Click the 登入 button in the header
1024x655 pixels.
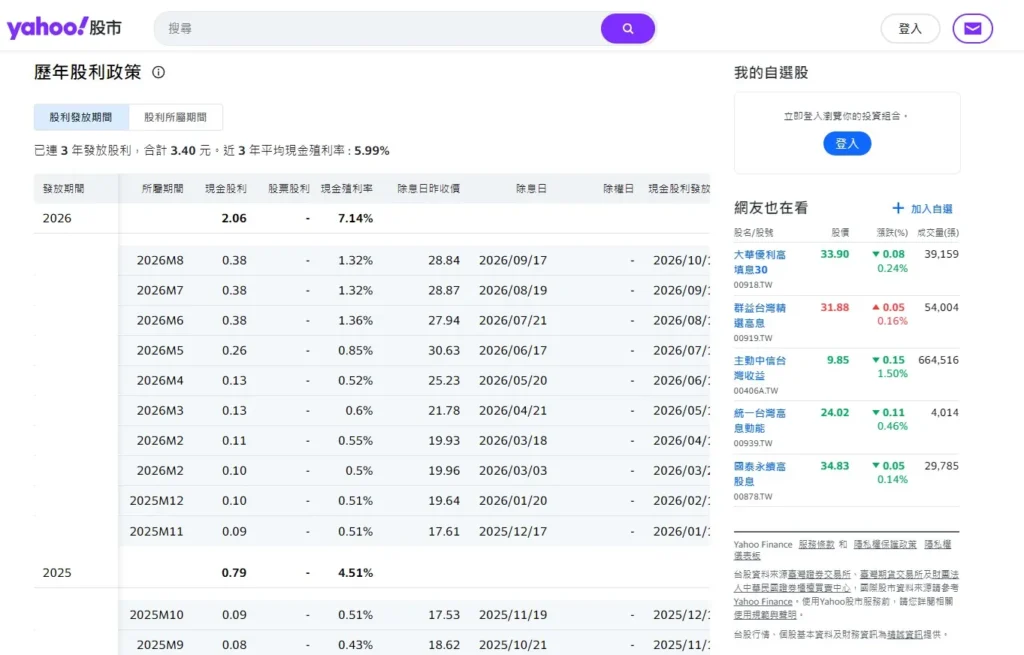pyautogui.click(x=910, y=29)
